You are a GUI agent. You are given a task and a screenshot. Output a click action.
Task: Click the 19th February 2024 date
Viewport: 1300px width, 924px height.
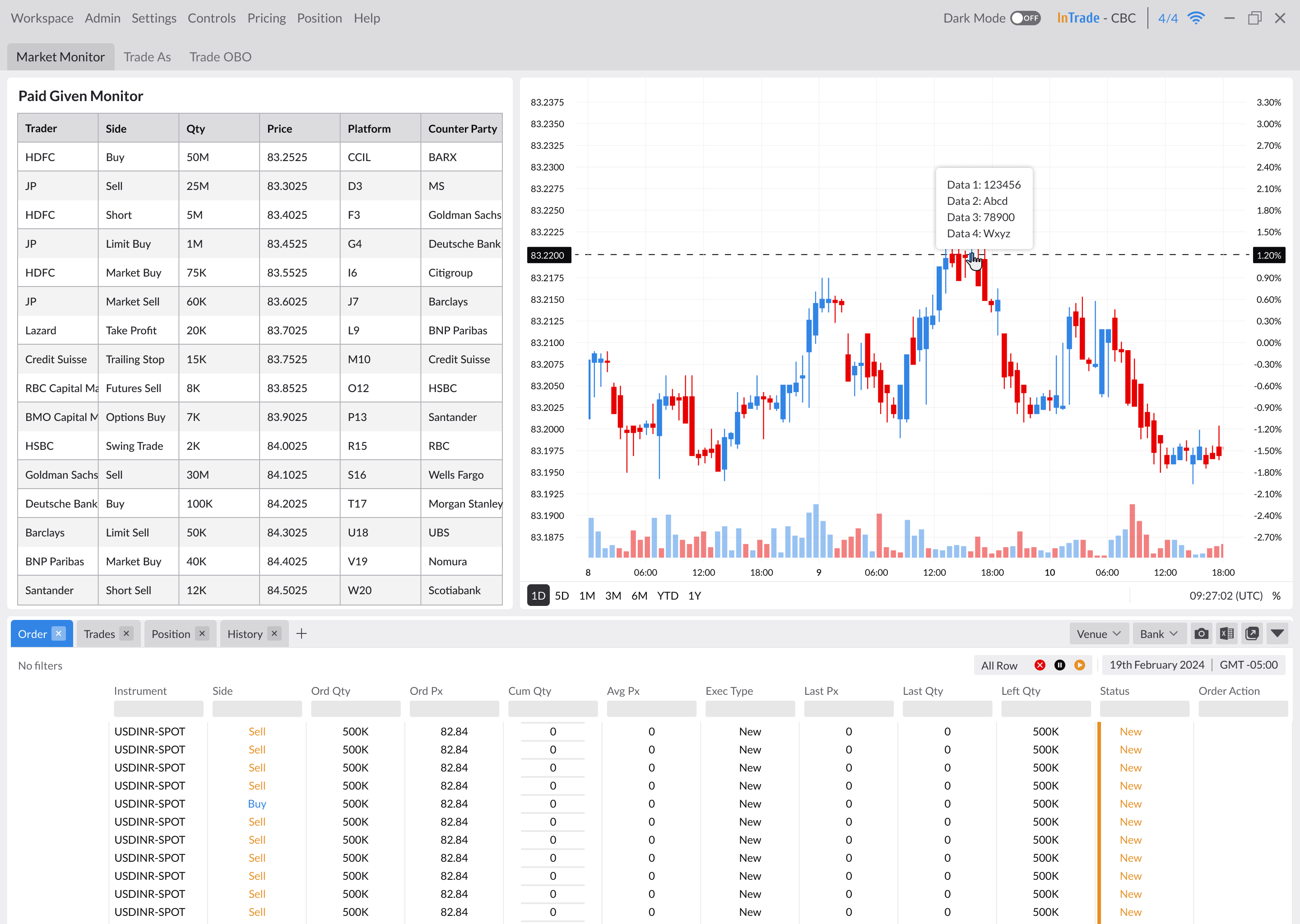pyautogui.click(x=1156, y=665)
